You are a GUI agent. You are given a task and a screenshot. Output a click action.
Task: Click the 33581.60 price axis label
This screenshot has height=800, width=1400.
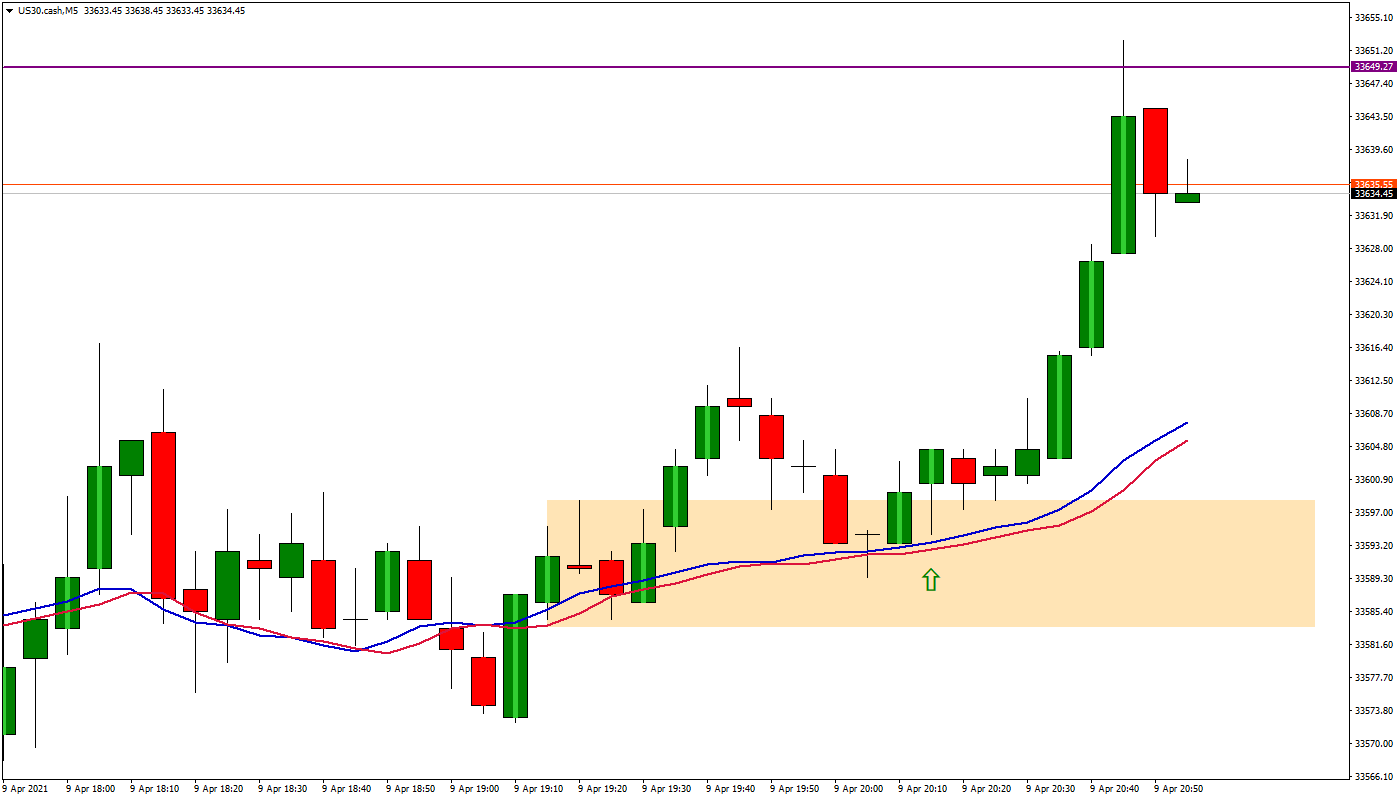(1374, 645)
